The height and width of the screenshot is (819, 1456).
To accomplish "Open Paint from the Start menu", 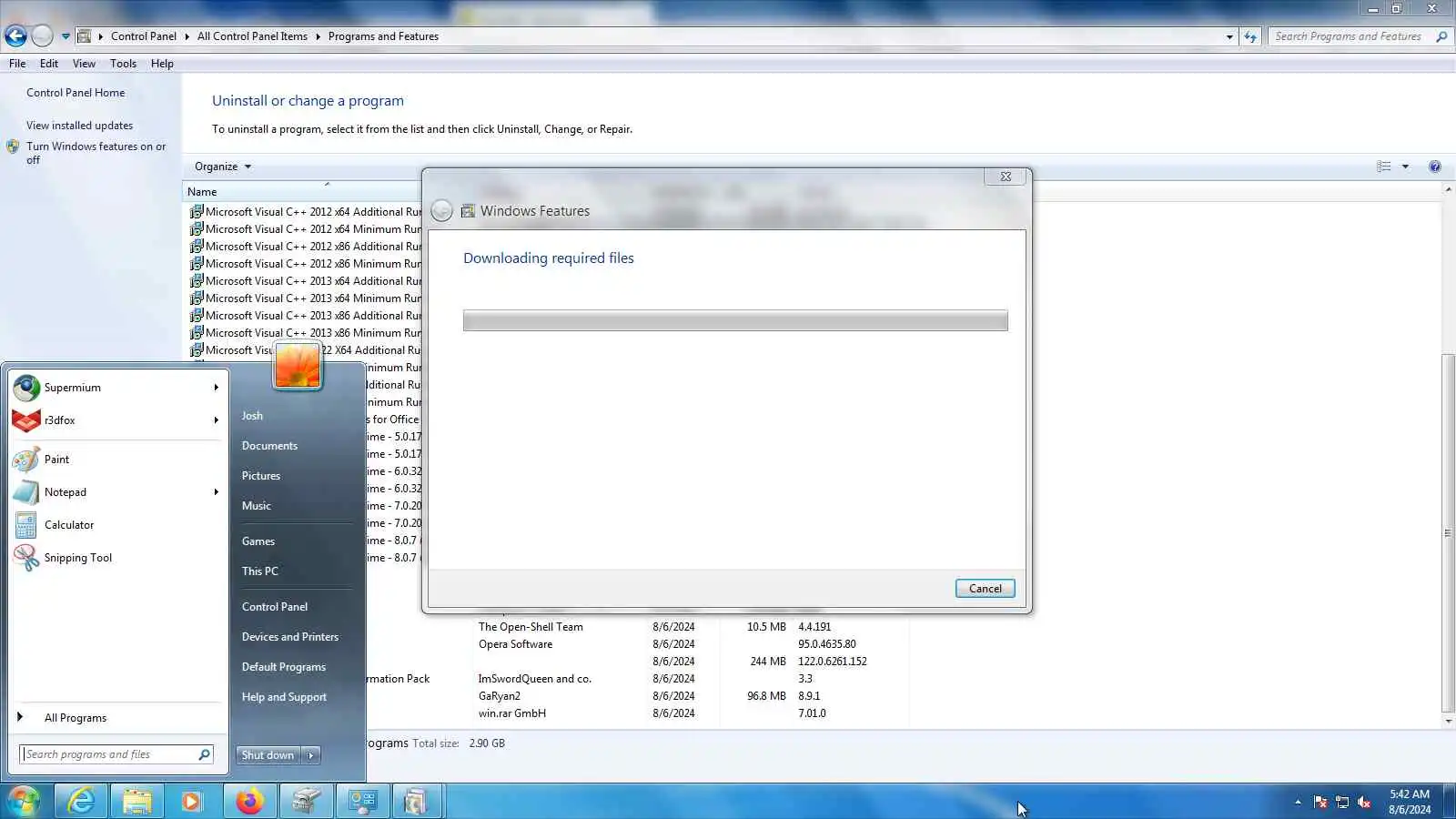I will (x=116, y=460).
